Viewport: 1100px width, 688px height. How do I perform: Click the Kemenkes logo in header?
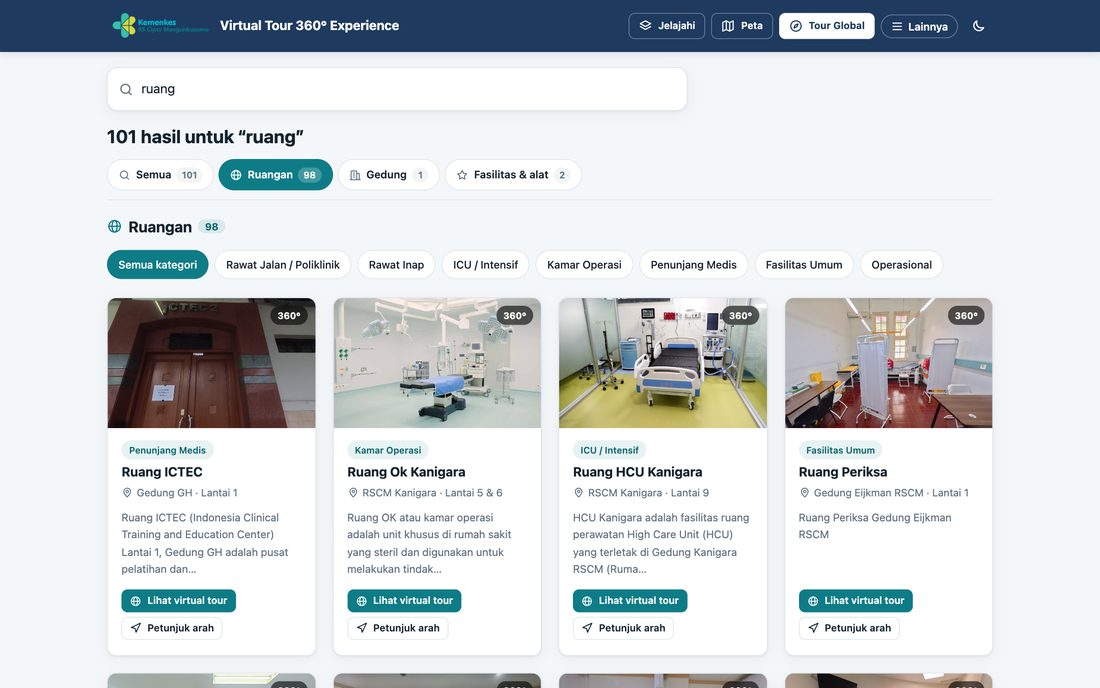161,25
